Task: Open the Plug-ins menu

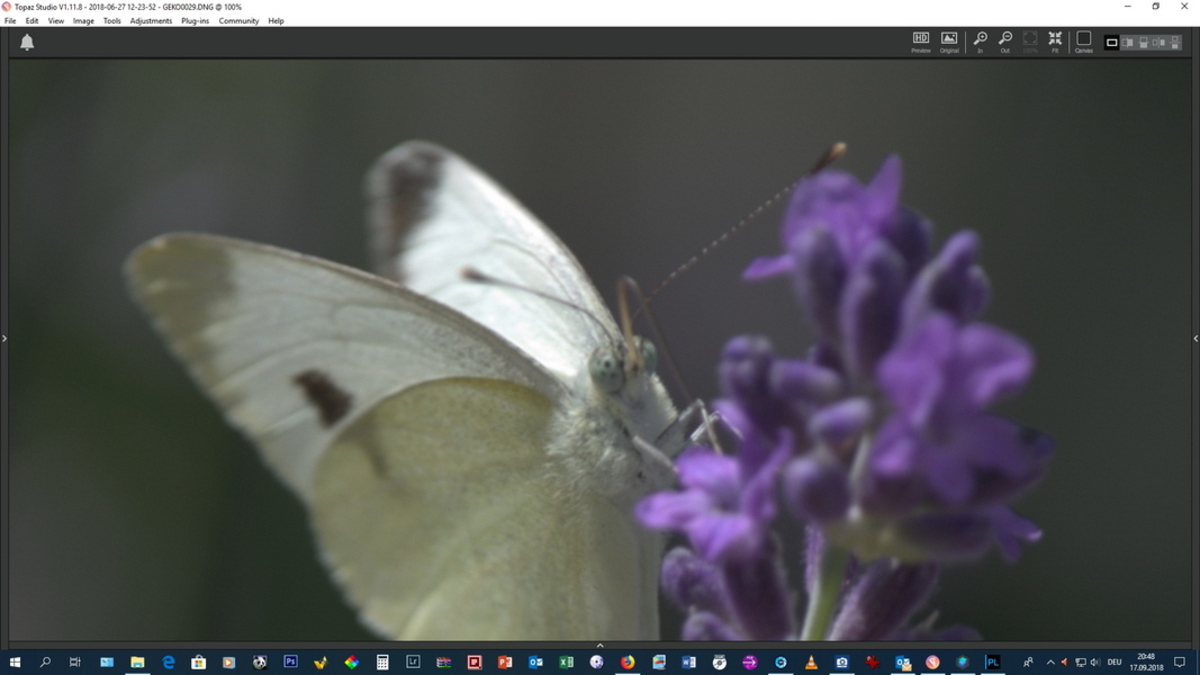Action: (x=195, y=21)
